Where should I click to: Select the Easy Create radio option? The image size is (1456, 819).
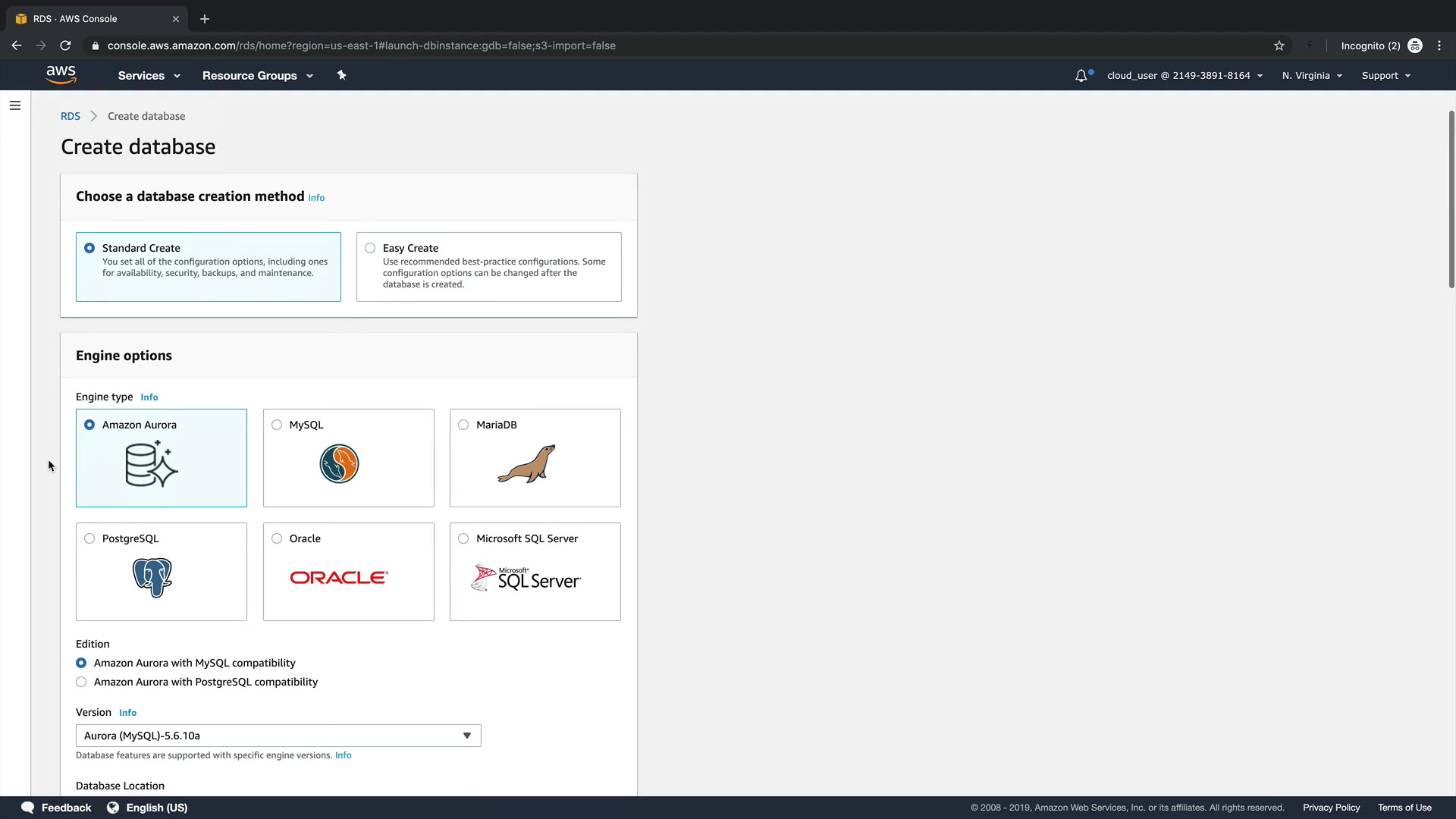(x=370, y=248)
